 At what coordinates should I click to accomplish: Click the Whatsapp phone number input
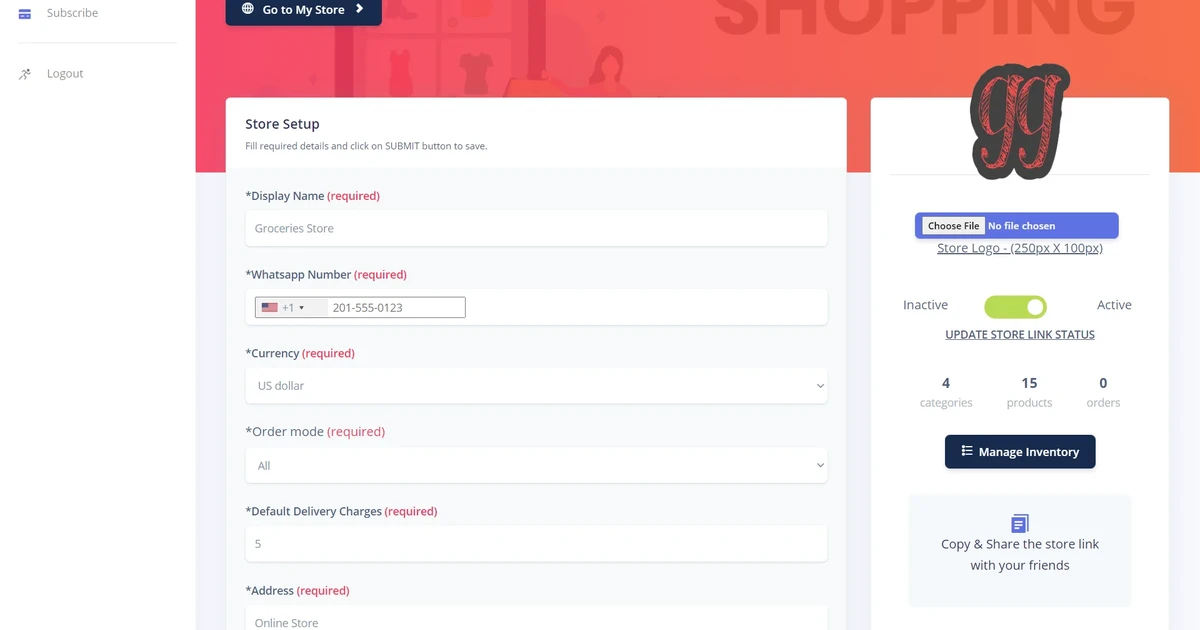397,307
